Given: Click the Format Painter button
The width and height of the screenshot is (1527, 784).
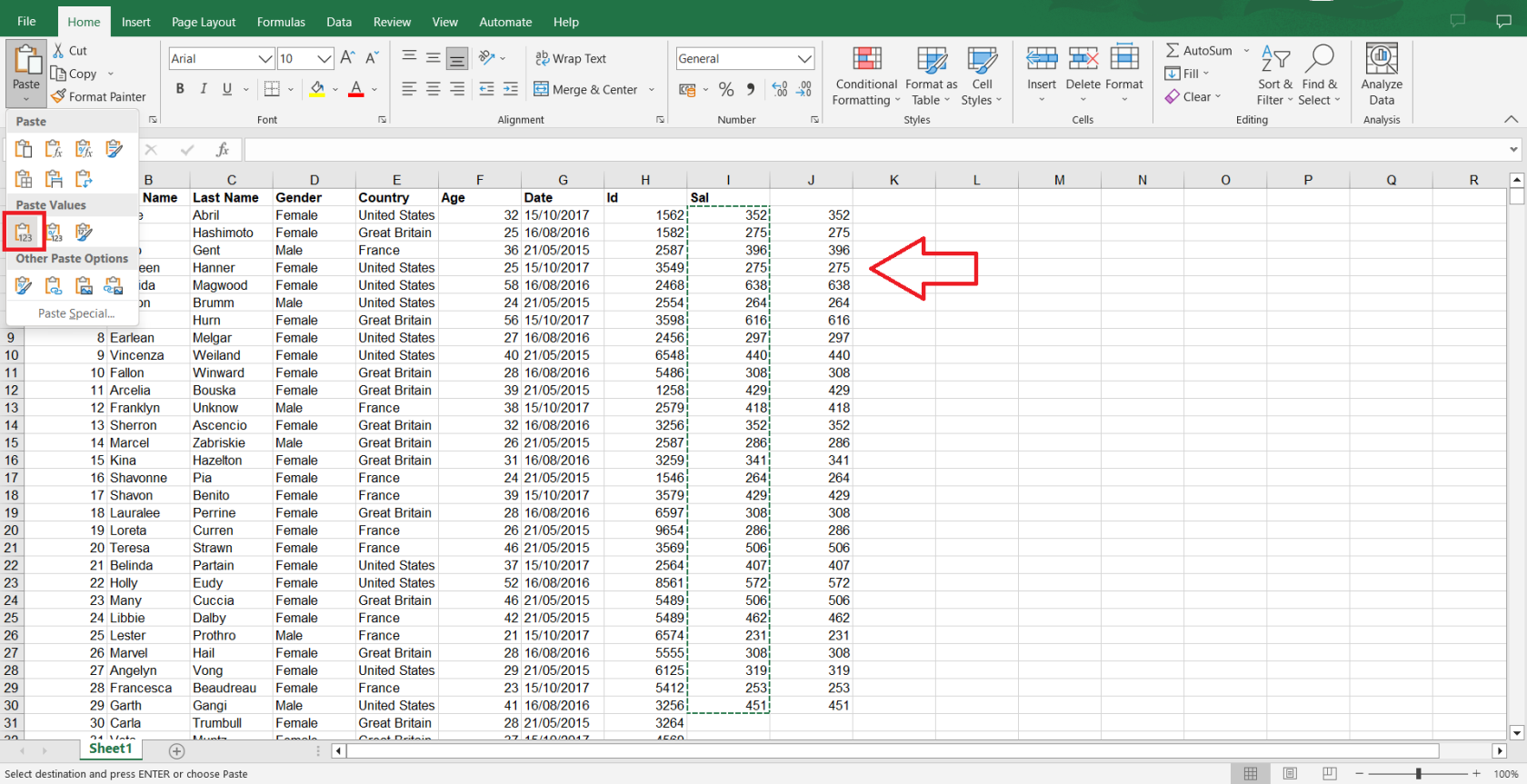Looking at the screenshot, I should tap(98, 96).
